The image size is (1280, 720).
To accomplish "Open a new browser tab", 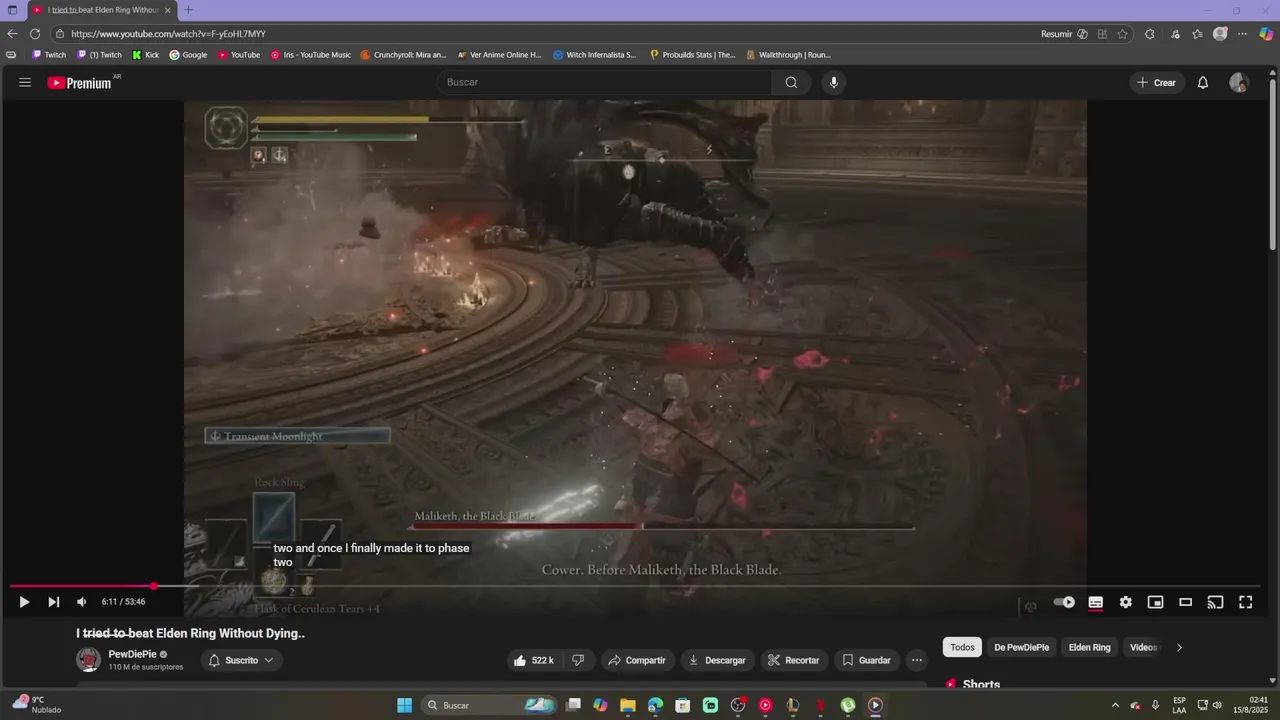I will 188,10.
